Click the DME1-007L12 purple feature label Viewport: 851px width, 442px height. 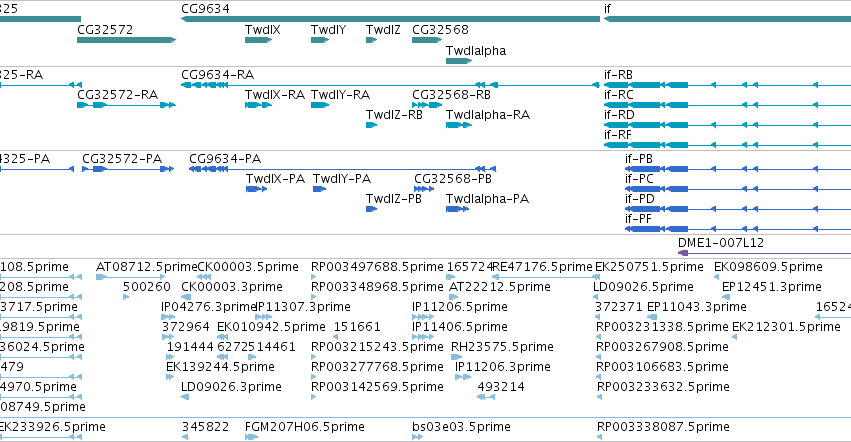click(x=721, y=243)
